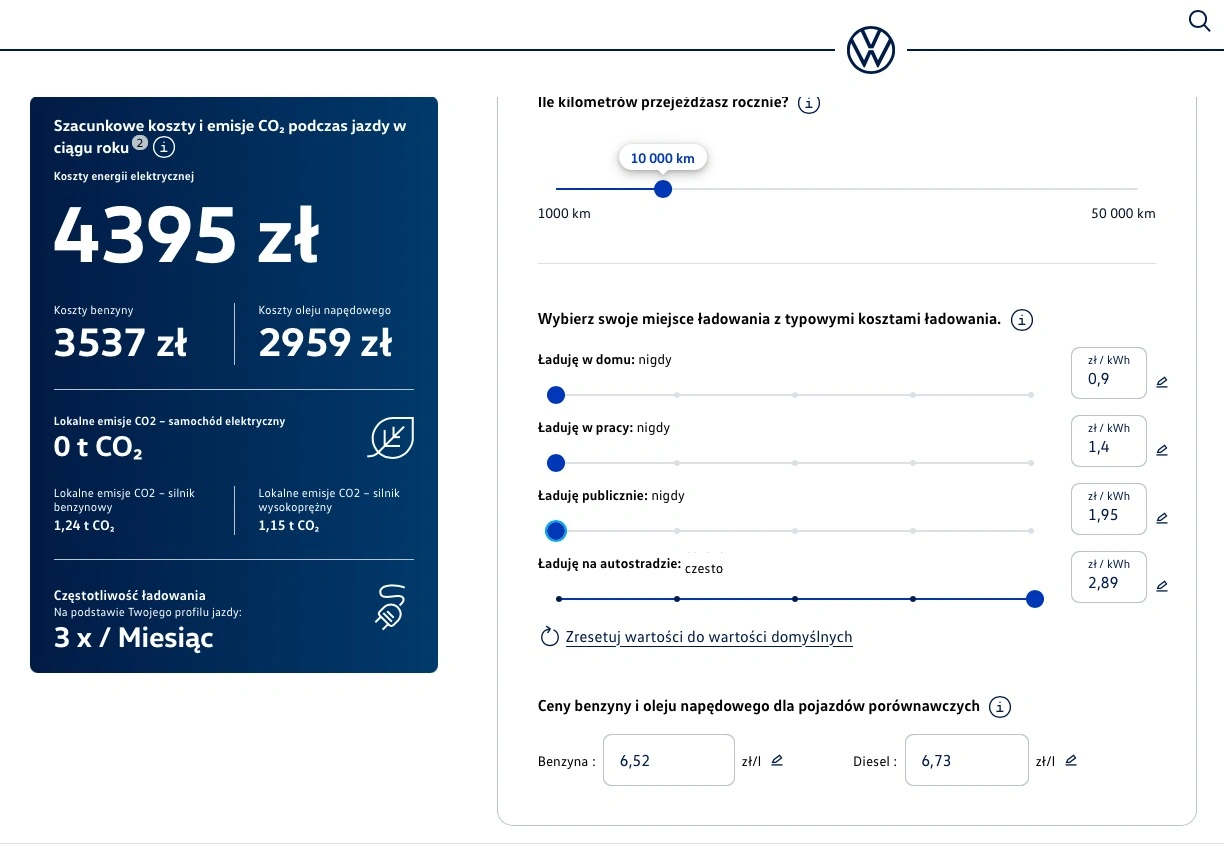Open footnote 2 marker in costs heading
The height and width of the screenshot is (844, 1224).
click(x=140, y=143)
